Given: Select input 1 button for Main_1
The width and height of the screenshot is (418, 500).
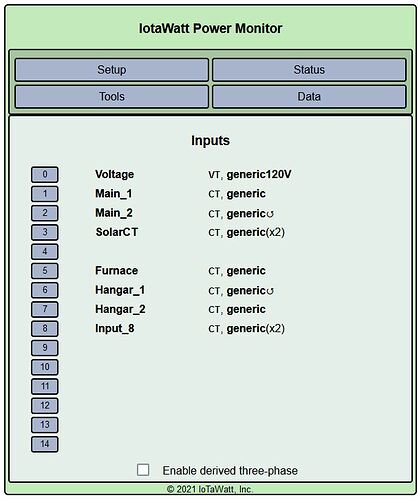Looking at the screenshot, I should [x=45, y=194].
